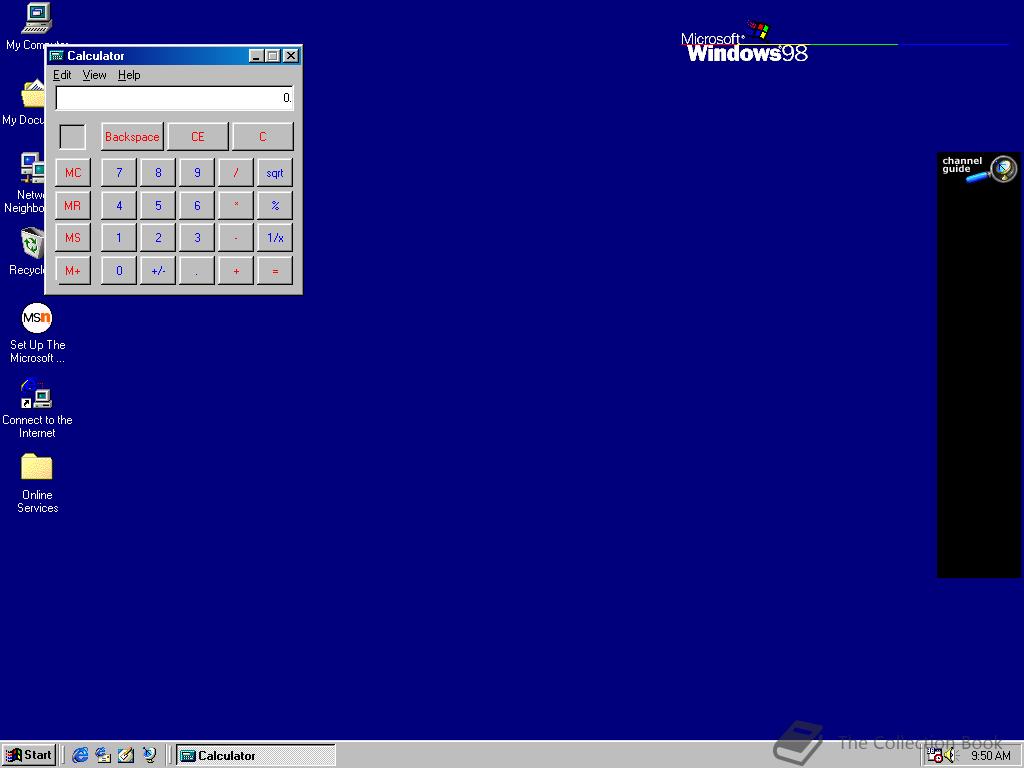Image resolution: width=1024 pixels, height=768 pixels.
Task: Select the Network Neighborhood desktop icon
Action: 32,168
